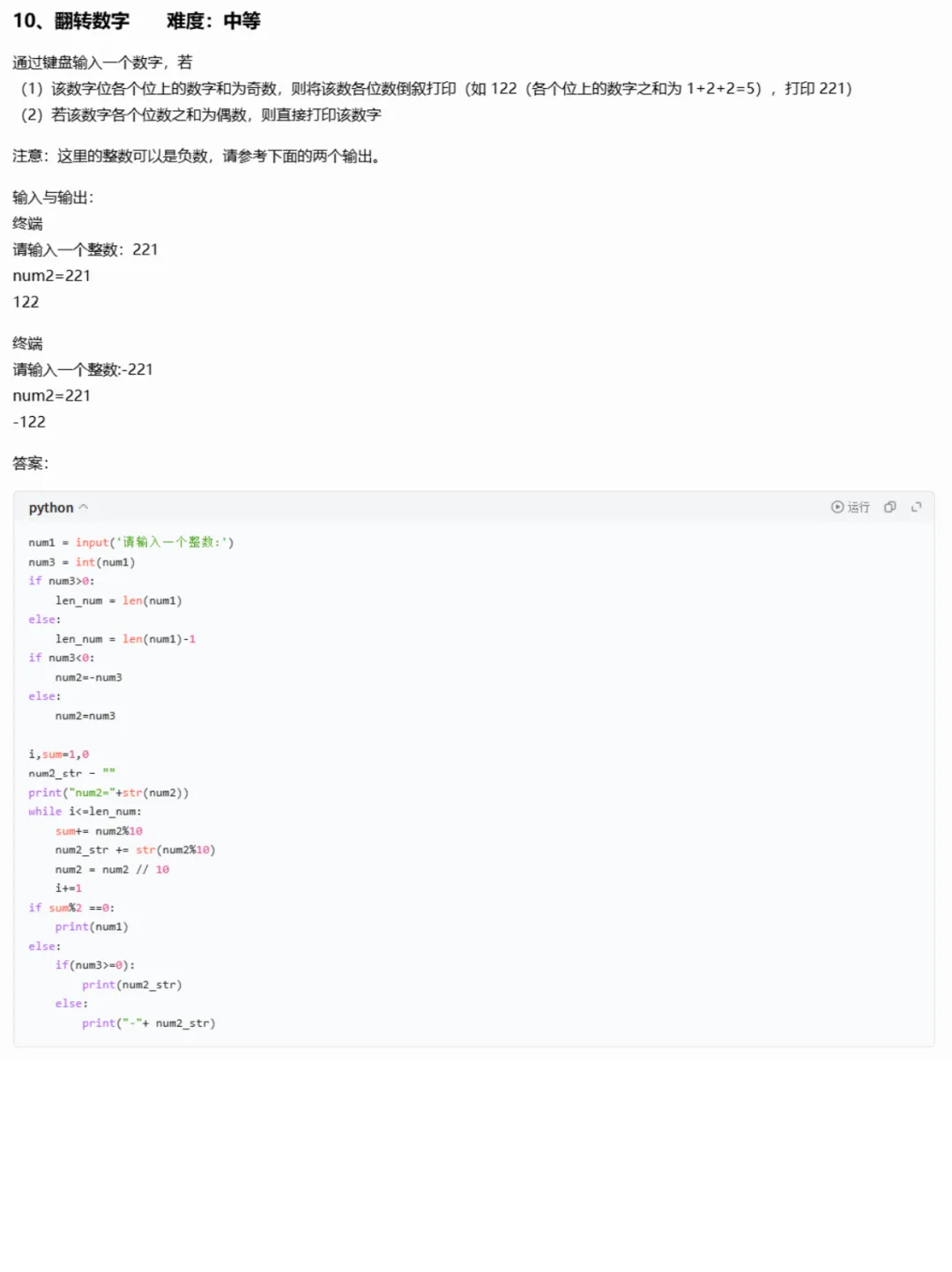This screenshot has width=952, height=1272.
Task: Click the if sum%2 ==0 line
Action: [x=71, y=908]
